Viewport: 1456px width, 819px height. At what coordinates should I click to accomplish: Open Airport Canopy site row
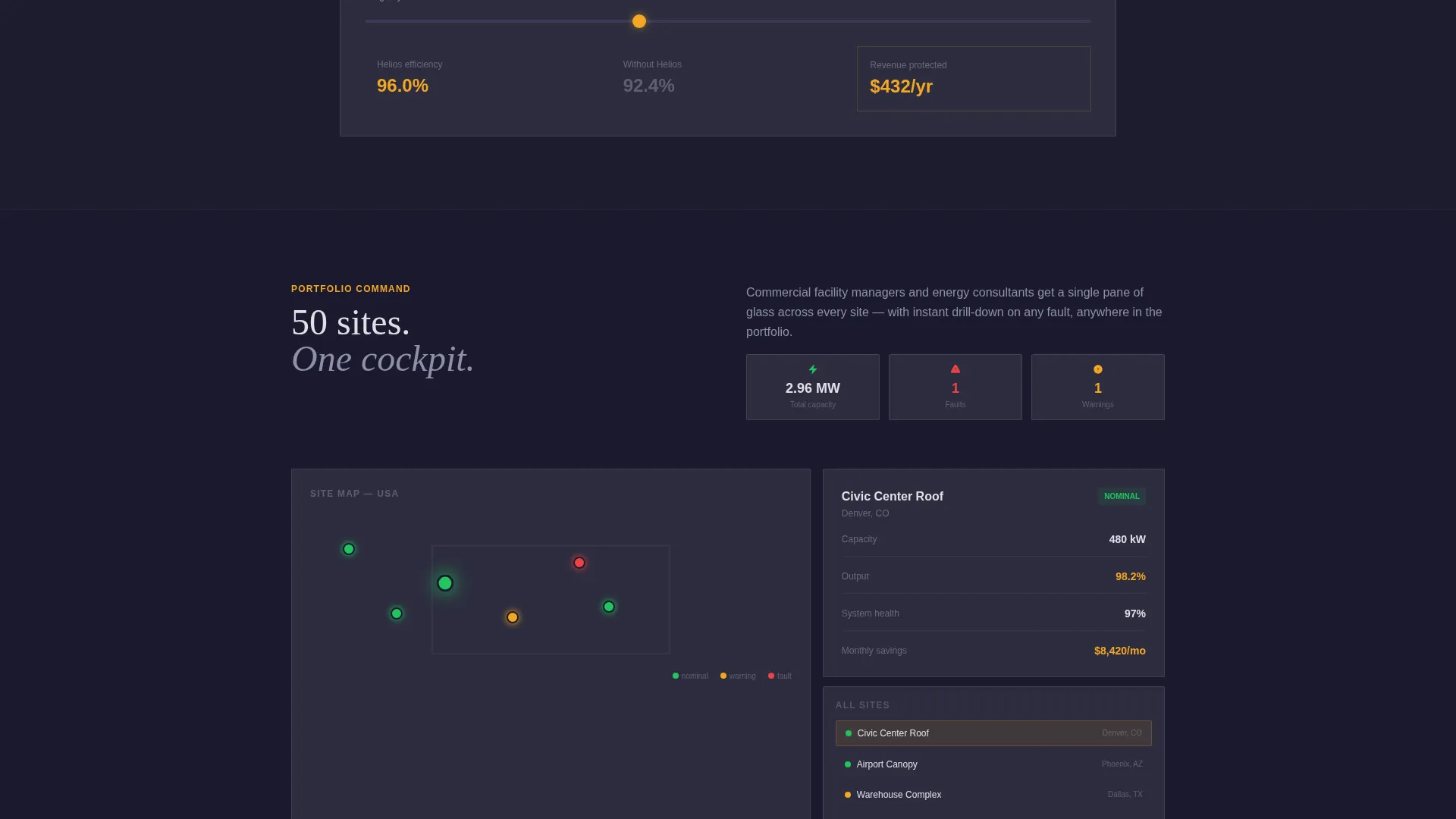tap(993, 764)
